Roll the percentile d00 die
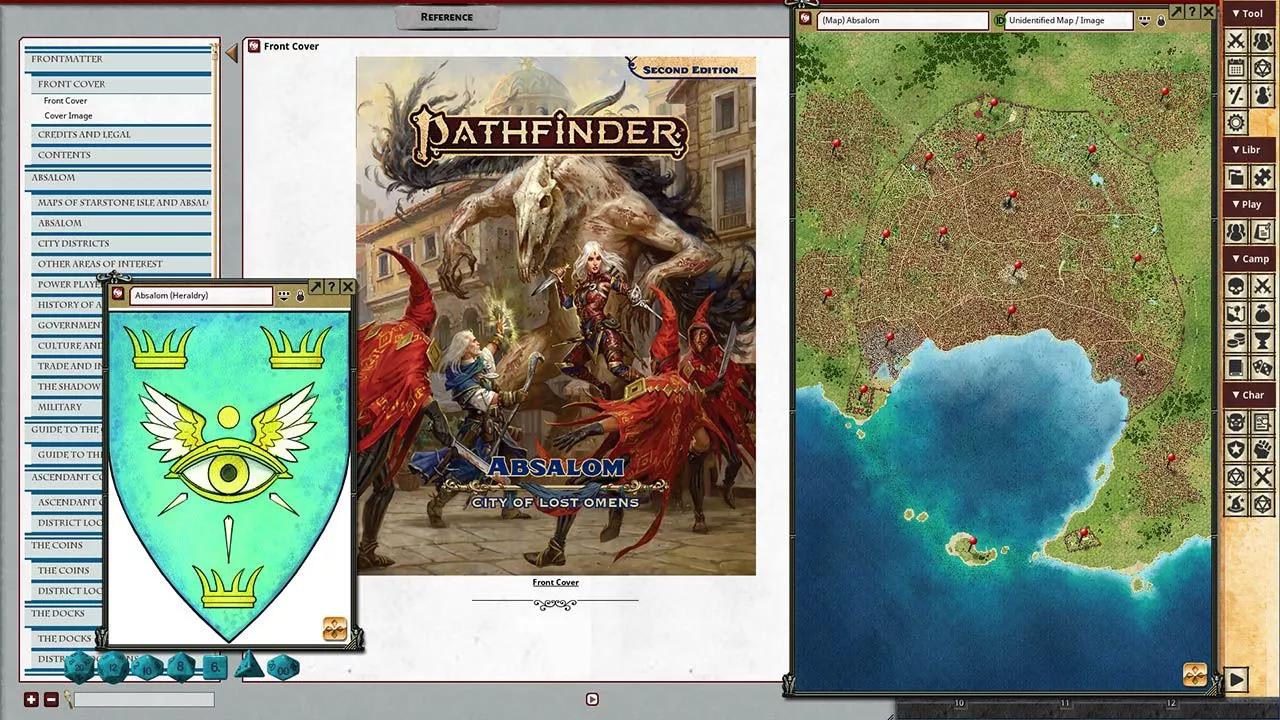The height and width of the screenshot is (720, 1280). pyautogui.click(x=283, y=667)
